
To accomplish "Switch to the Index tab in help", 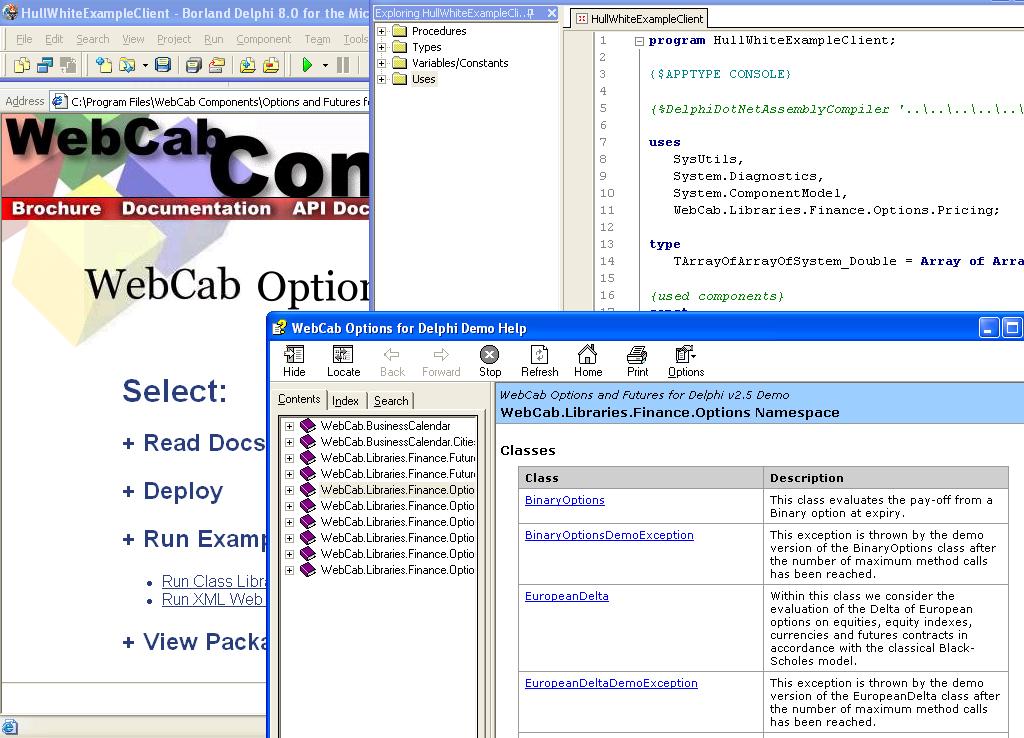I will pyautogui.click(x=345, y=401).
